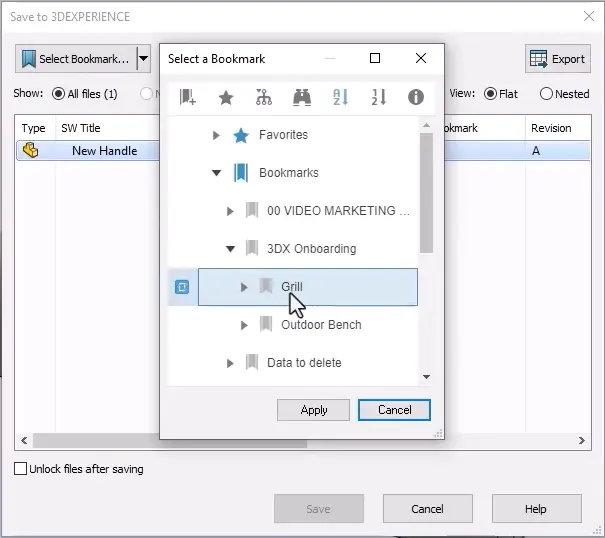
Task: Open search with the binoculars icon
Action: click(x=302, y=97)
